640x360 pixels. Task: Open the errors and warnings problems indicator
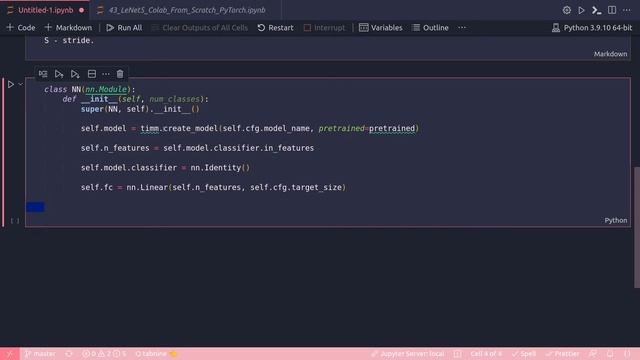(x=104, y=354)
